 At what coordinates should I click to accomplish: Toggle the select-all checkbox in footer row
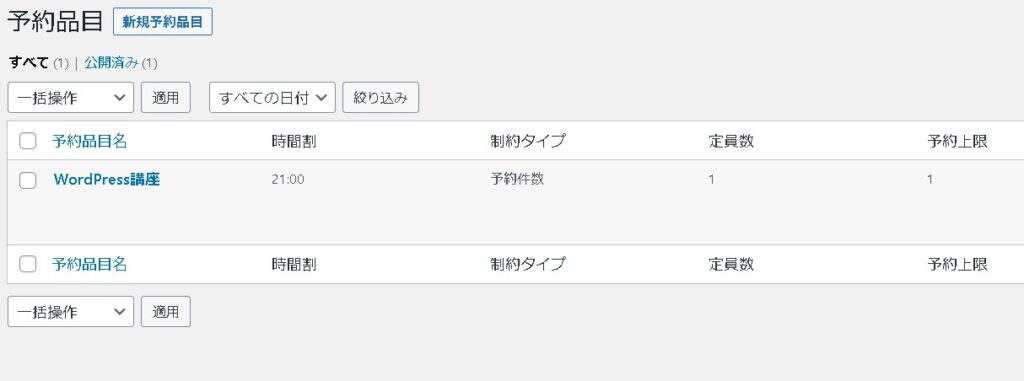(x=27, y=264)
